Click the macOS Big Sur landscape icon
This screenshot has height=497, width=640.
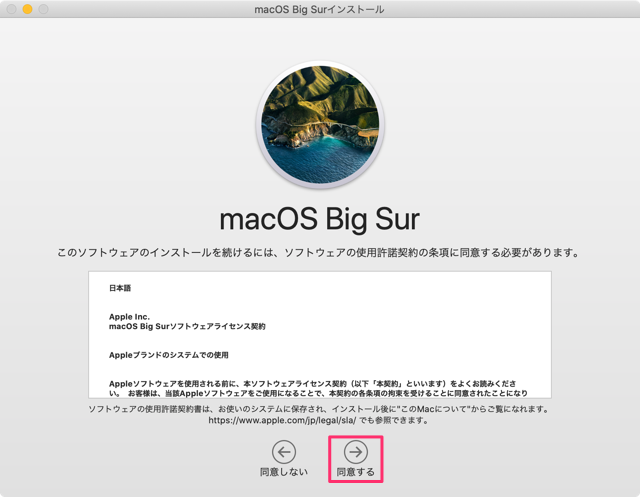320,125
